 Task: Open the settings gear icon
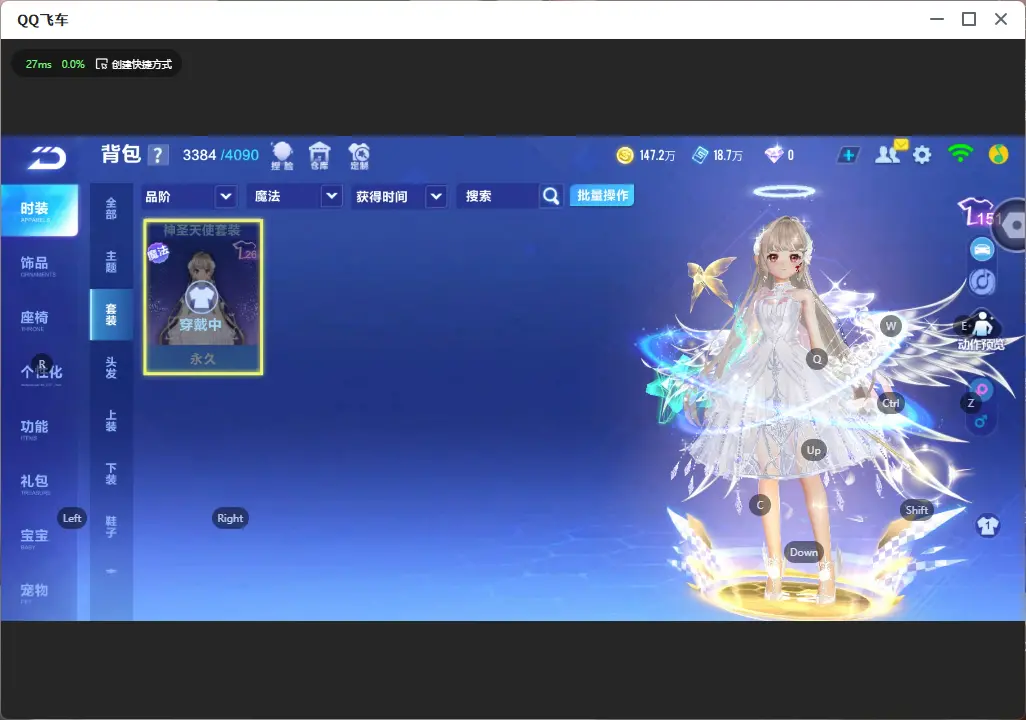922,155
